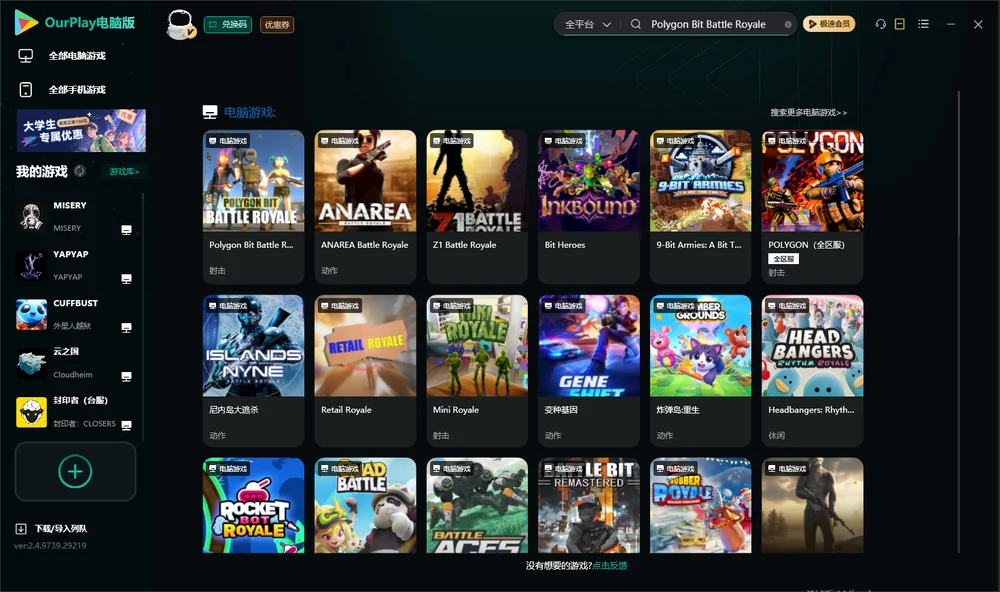Image resolution: width=1000 pixels, height=592 pixels.
Task: Open the Mini Royale game card
Action: (477, 371)
